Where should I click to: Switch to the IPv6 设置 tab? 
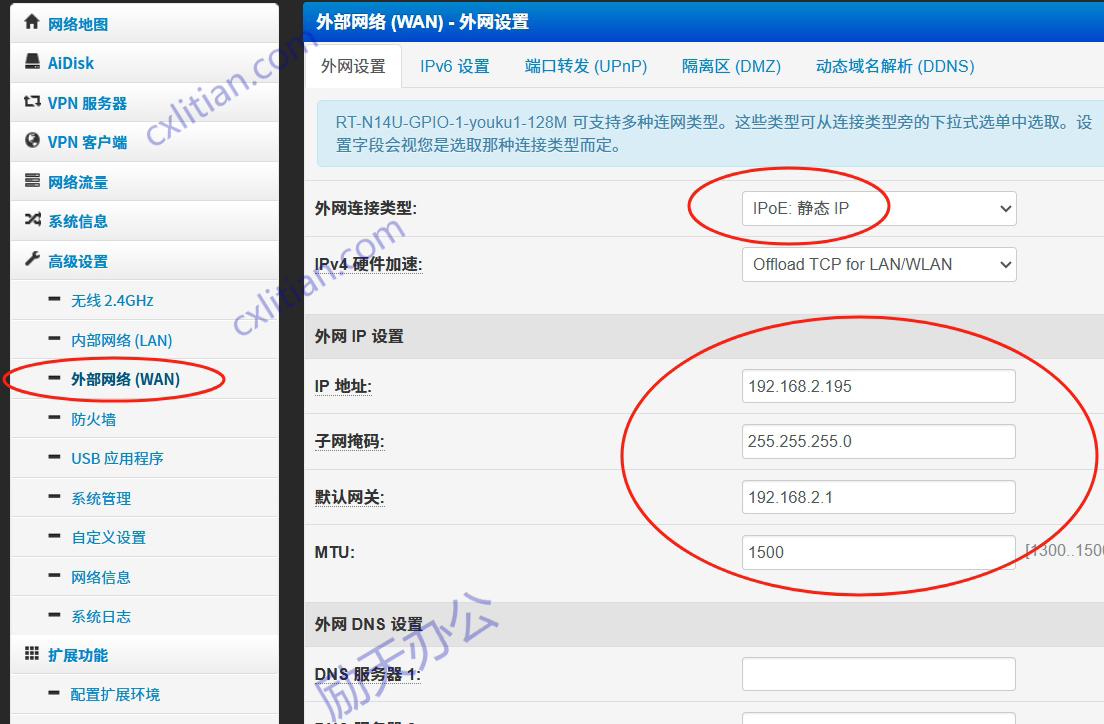click(454, 66)
